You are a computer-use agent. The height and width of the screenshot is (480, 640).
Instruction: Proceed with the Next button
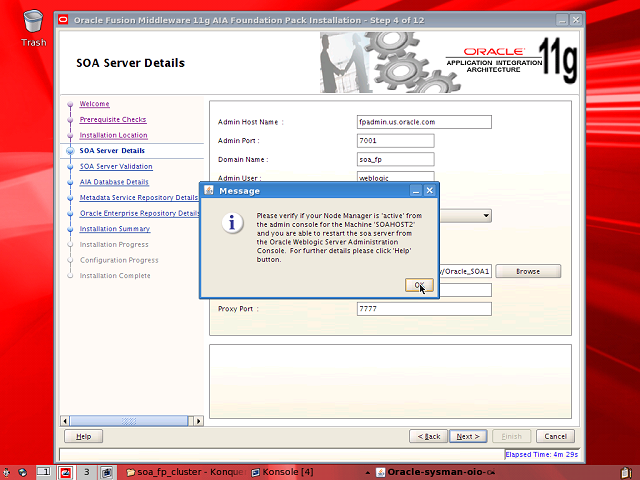pos(468,436)
